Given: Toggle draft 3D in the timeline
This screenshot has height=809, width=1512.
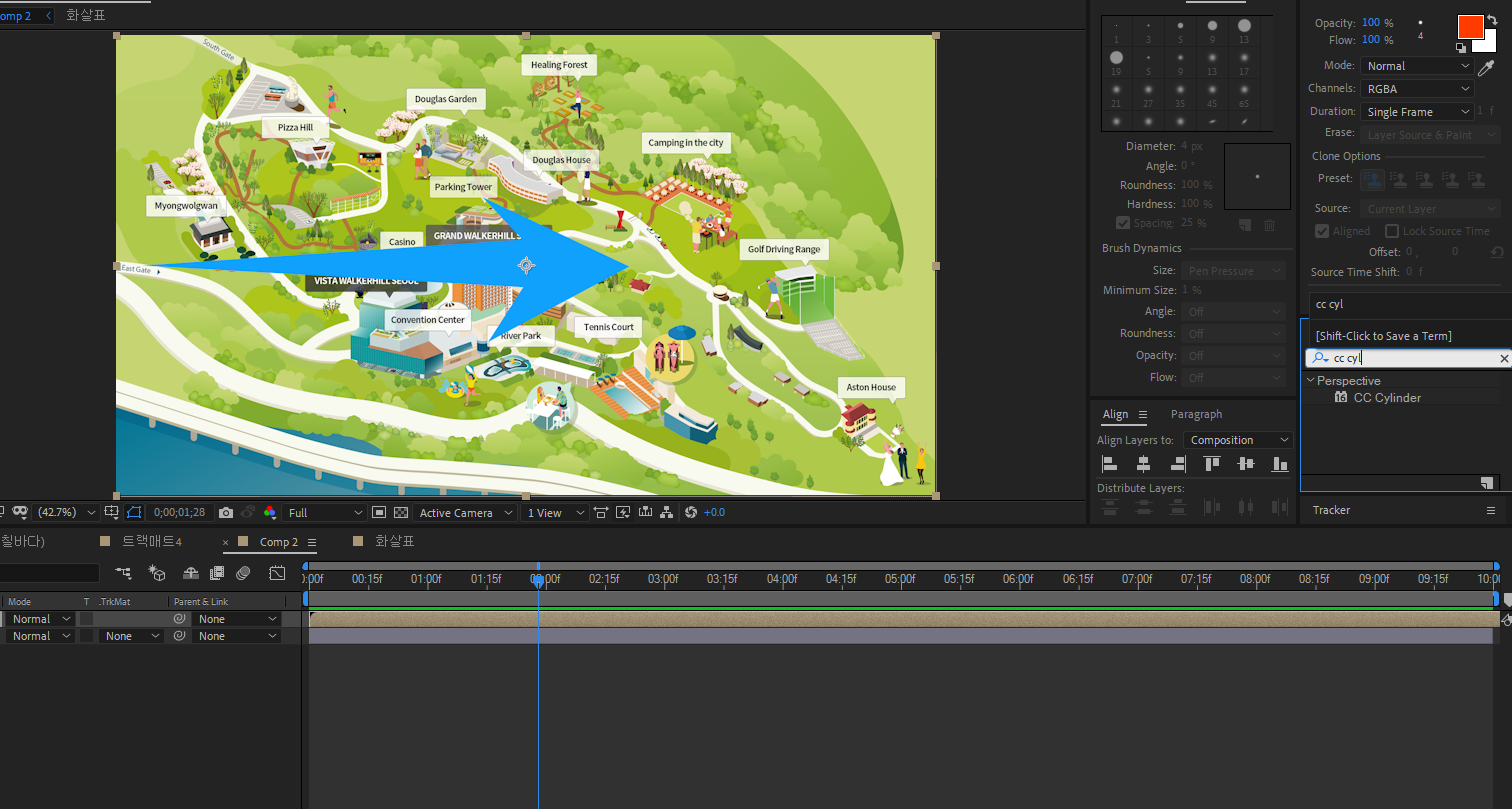Looking at the screenshot, I should [156, 573].
